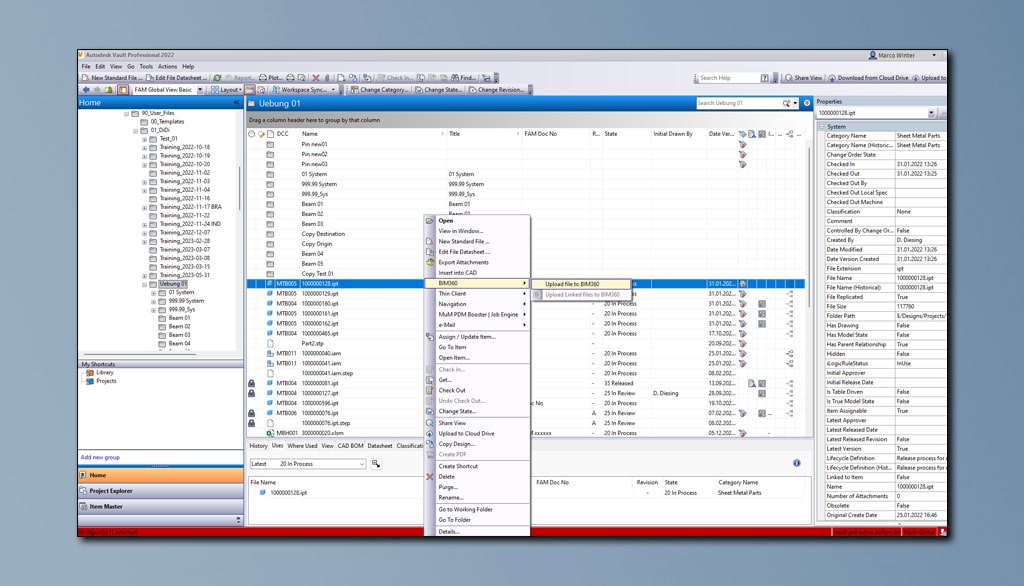This screenshot has width=1024, height=586.
Task: Click the New Standard File toolbar icon
Action: pos(85,77)
